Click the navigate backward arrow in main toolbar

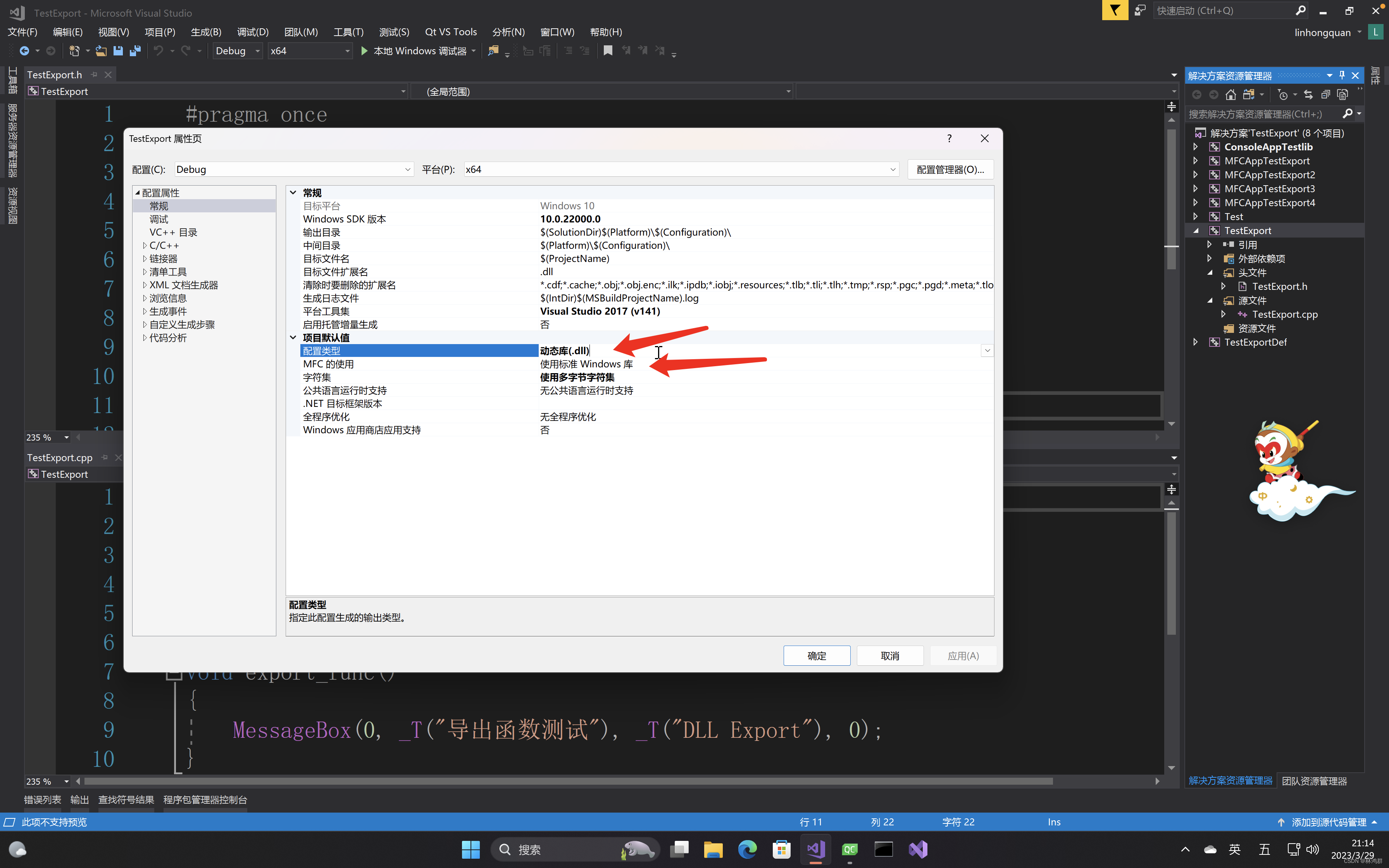coord(24,51)
